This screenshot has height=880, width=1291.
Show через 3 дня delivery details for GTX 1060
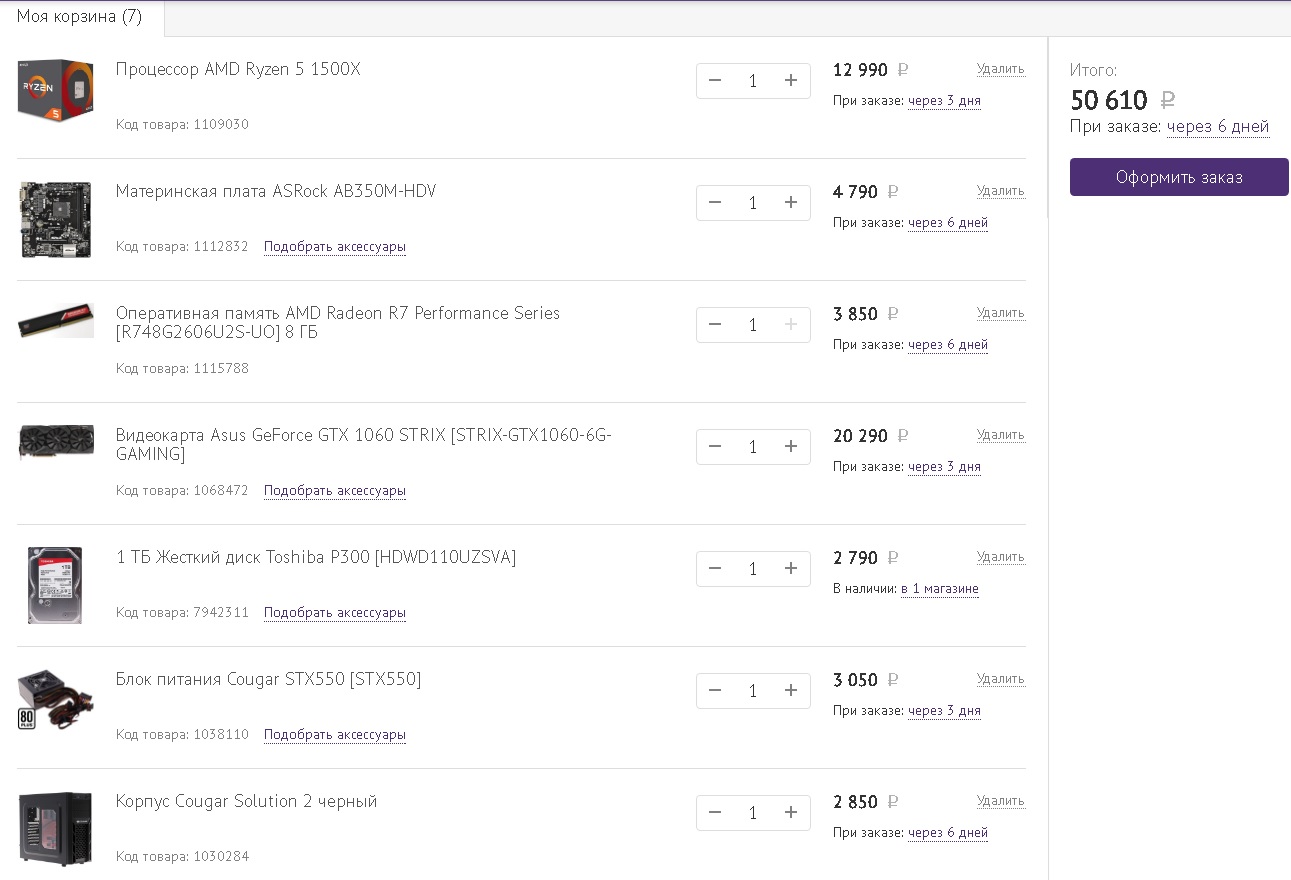tap(944, 467)
